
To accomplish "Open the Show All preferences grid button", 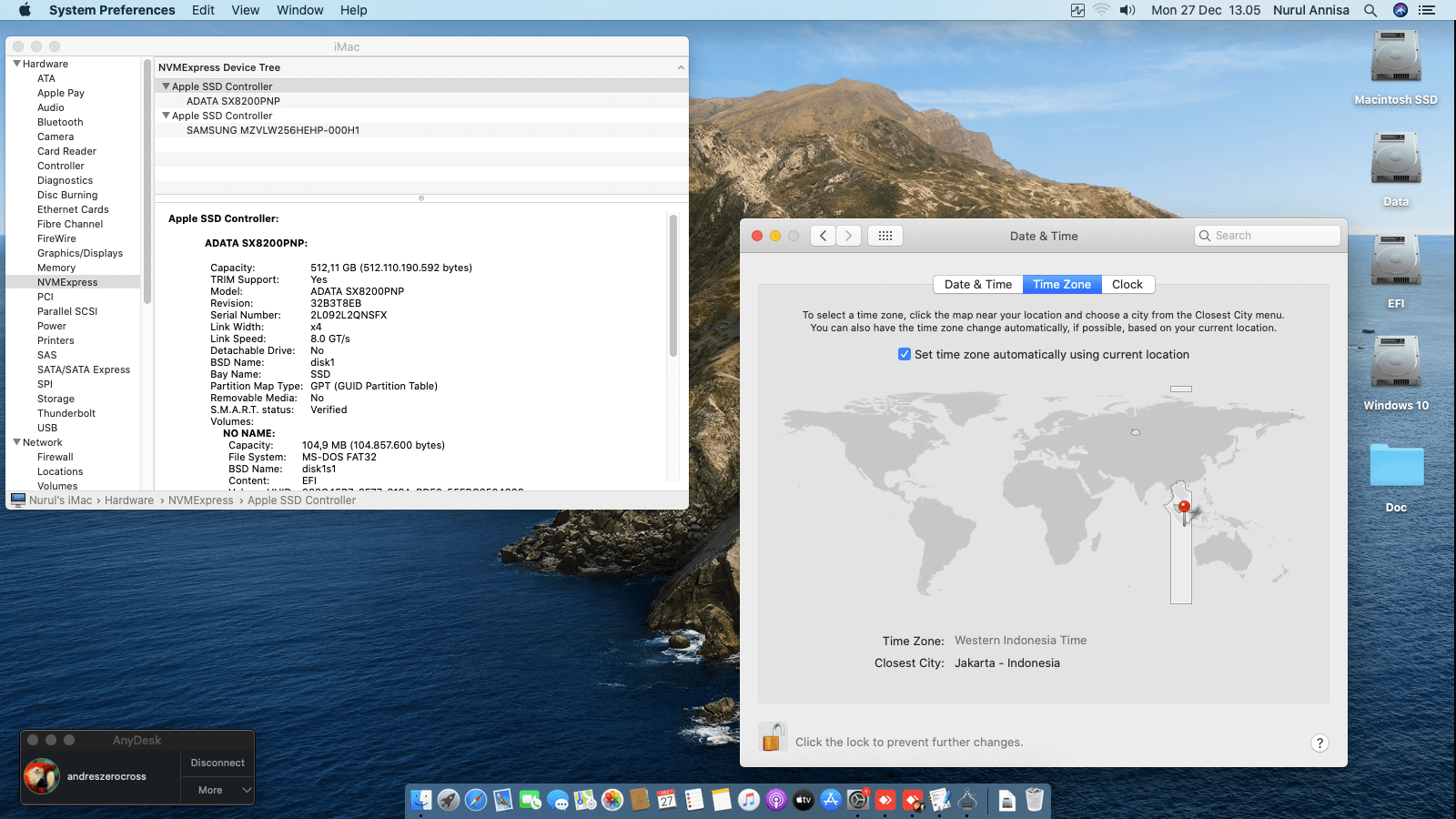I will (x=885, y=236).
